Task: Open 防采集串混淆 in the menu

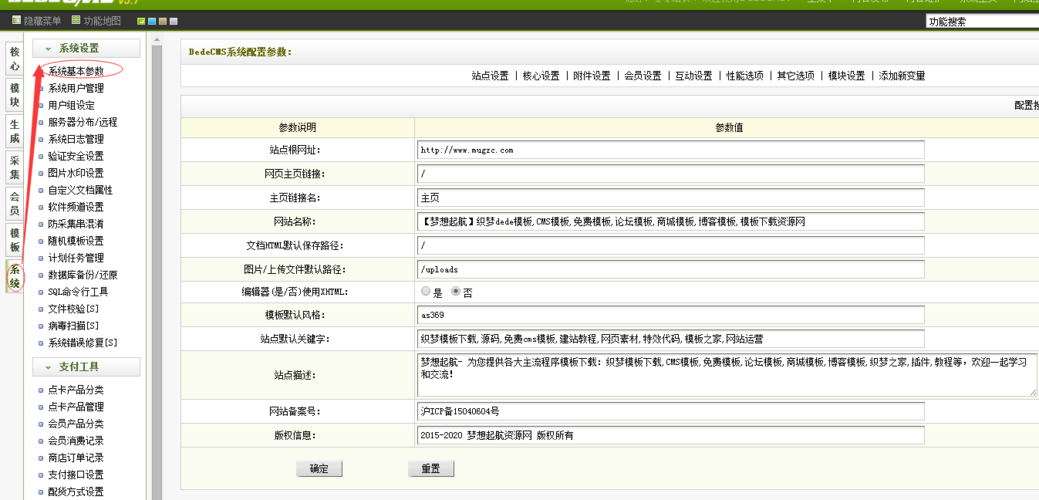Action: point(76,224)
